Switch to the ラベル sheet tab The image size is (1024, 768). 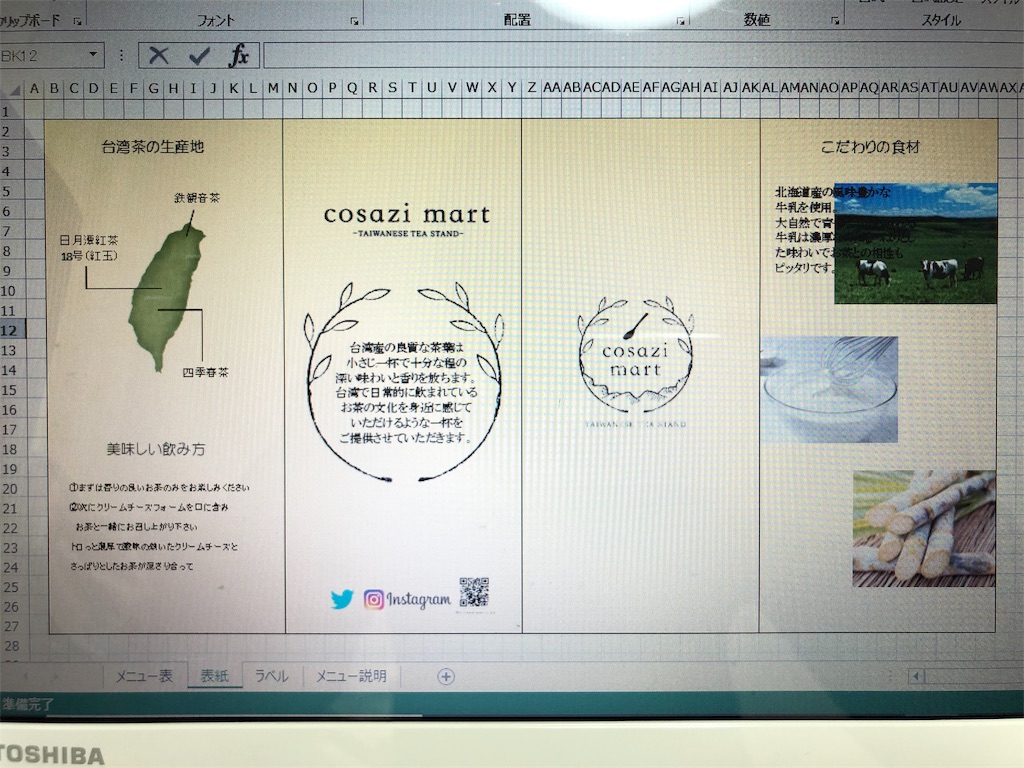pyautogui.click(x=272, y=676)
